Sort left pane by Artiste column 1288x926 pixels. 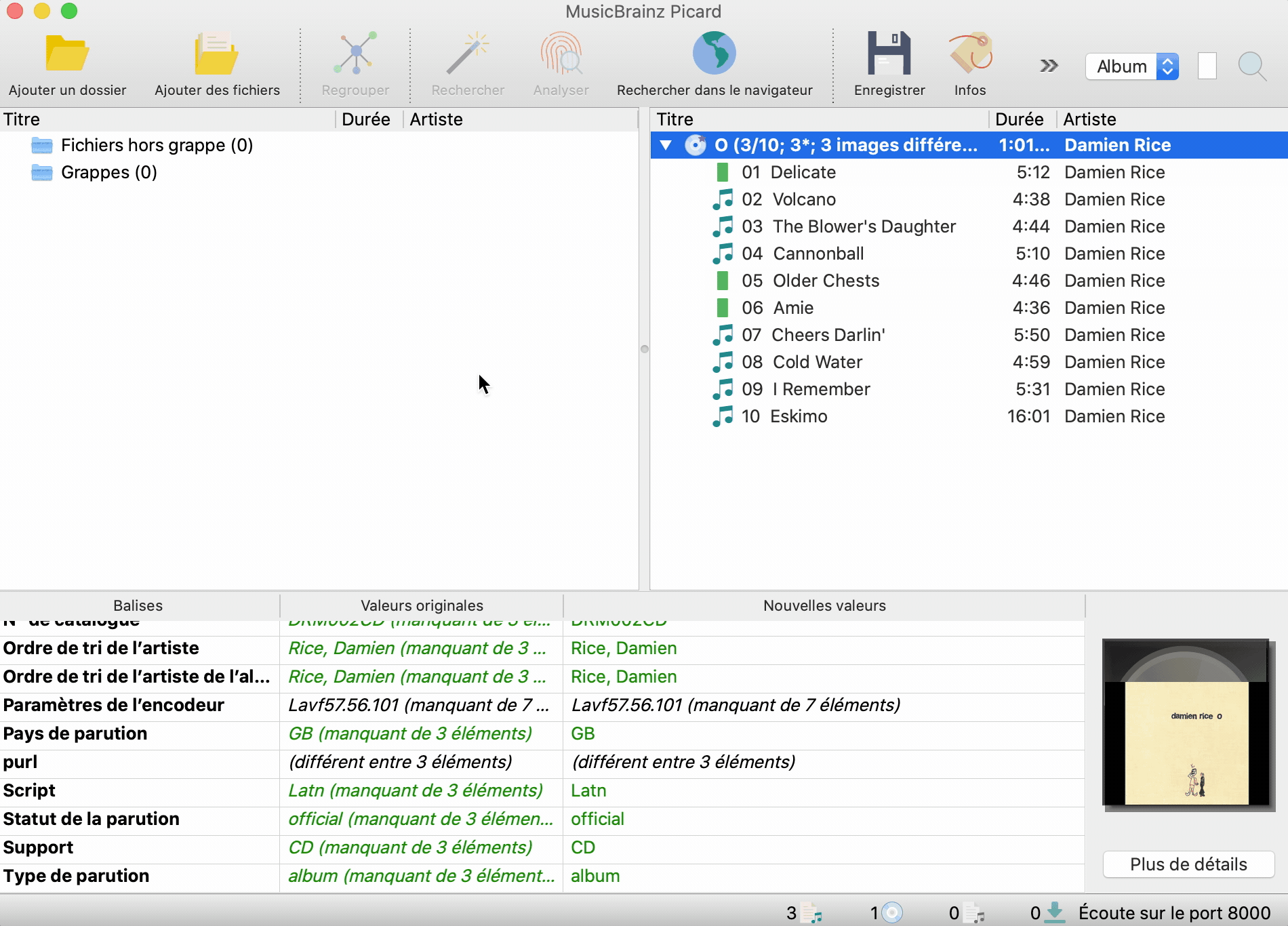(521, 119)
